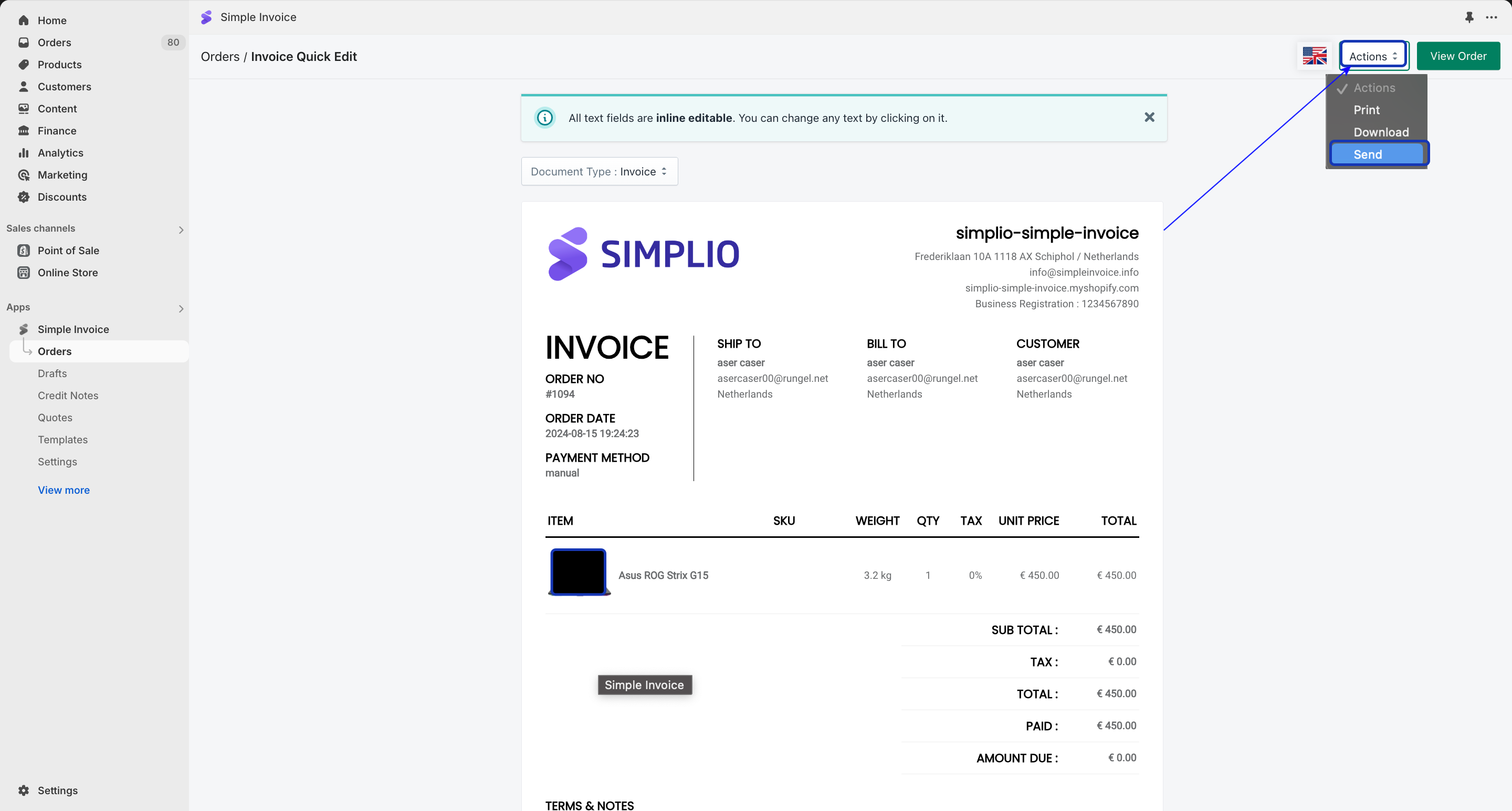Click the pin icon in top bar

[x=1469, y=17]
